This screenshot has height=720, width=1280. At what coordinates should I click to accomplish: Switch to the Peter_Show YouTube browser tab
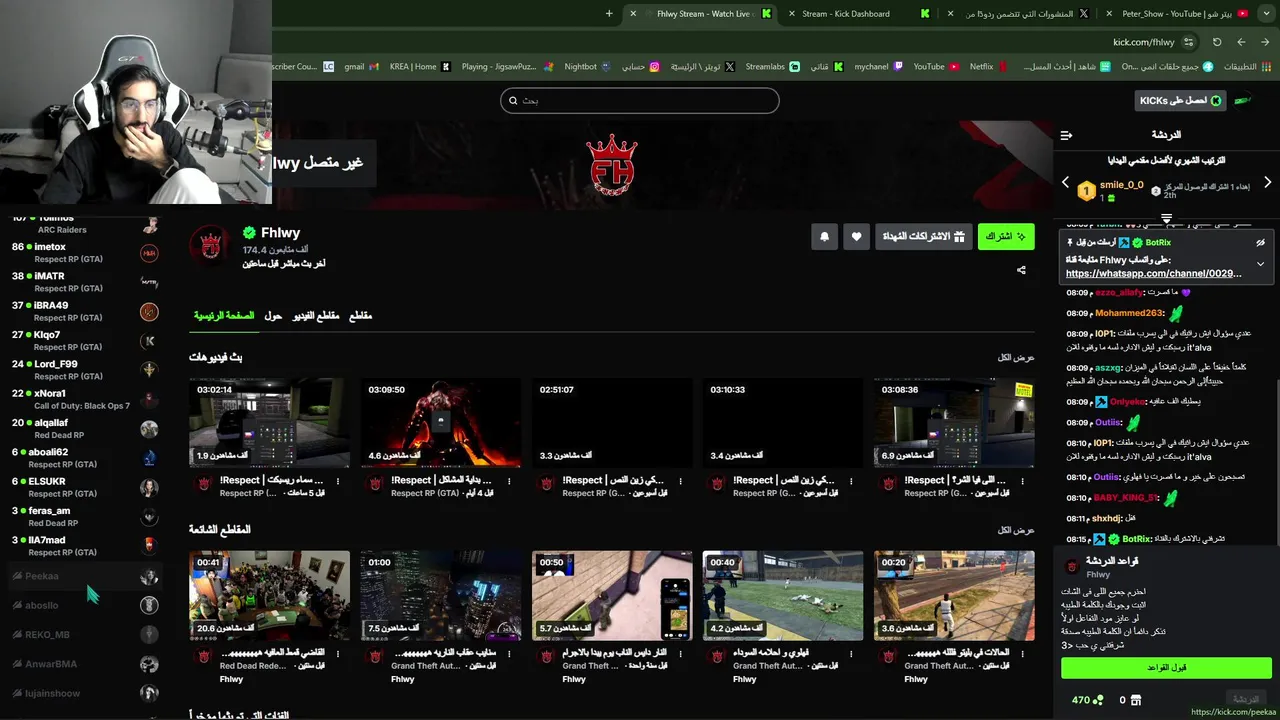pyautogui.click(x=1176, y=14)
